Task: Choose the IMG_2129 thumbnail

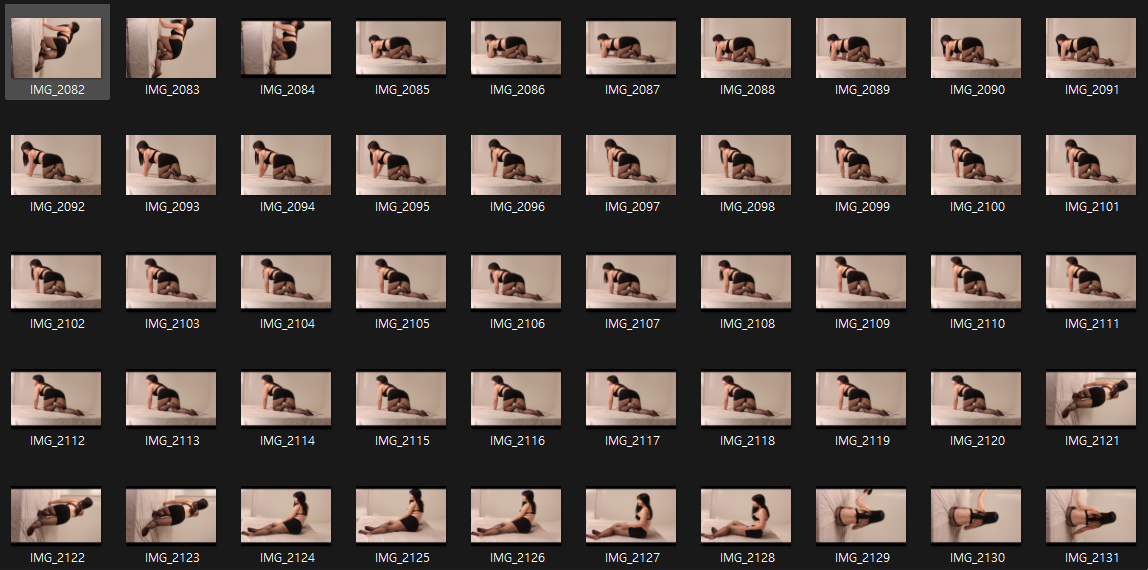Action: [x=861, y=516]
